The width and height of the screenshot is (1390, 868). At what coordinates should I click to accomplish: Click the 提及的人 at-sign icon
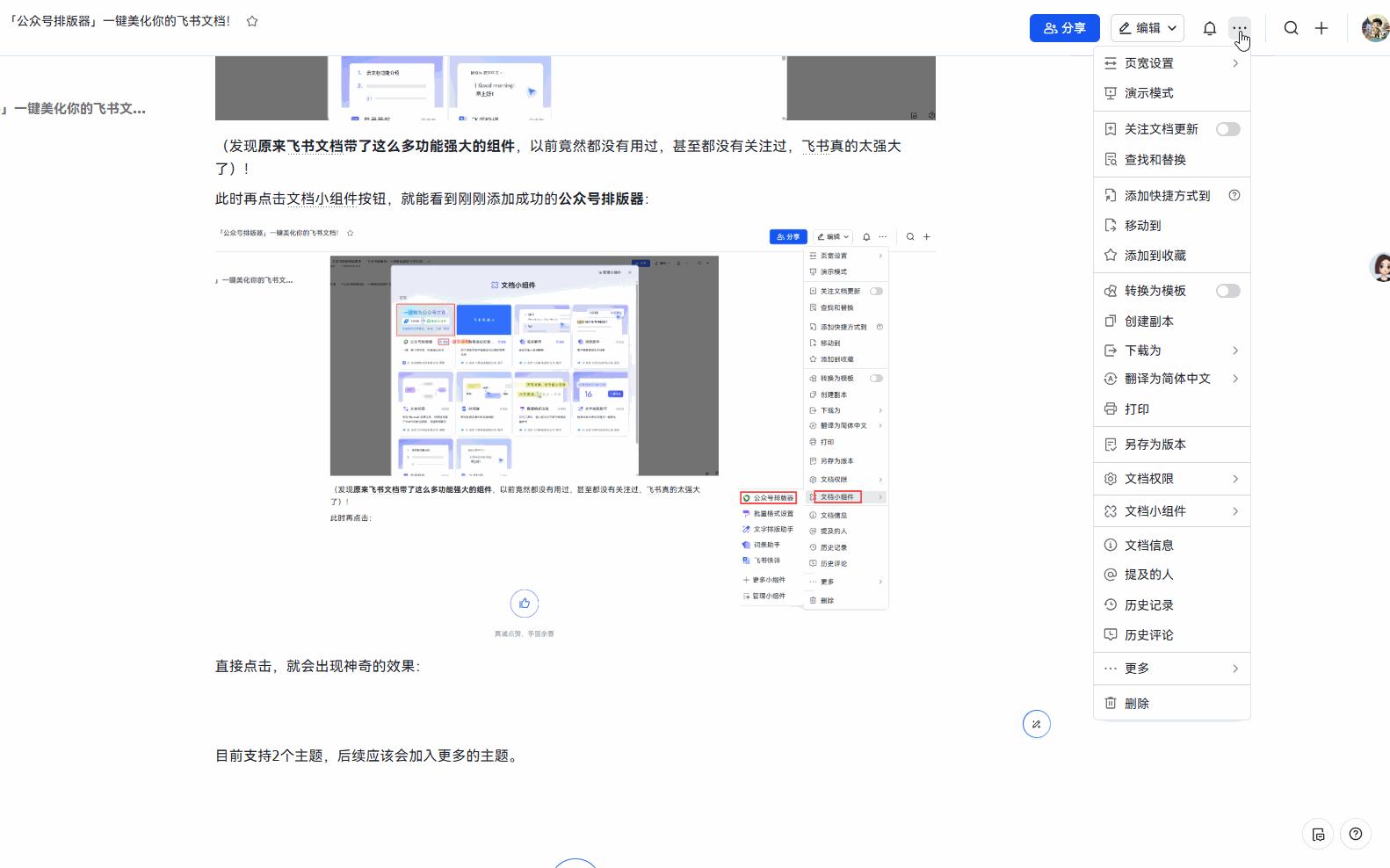[x=1111, y=575]
